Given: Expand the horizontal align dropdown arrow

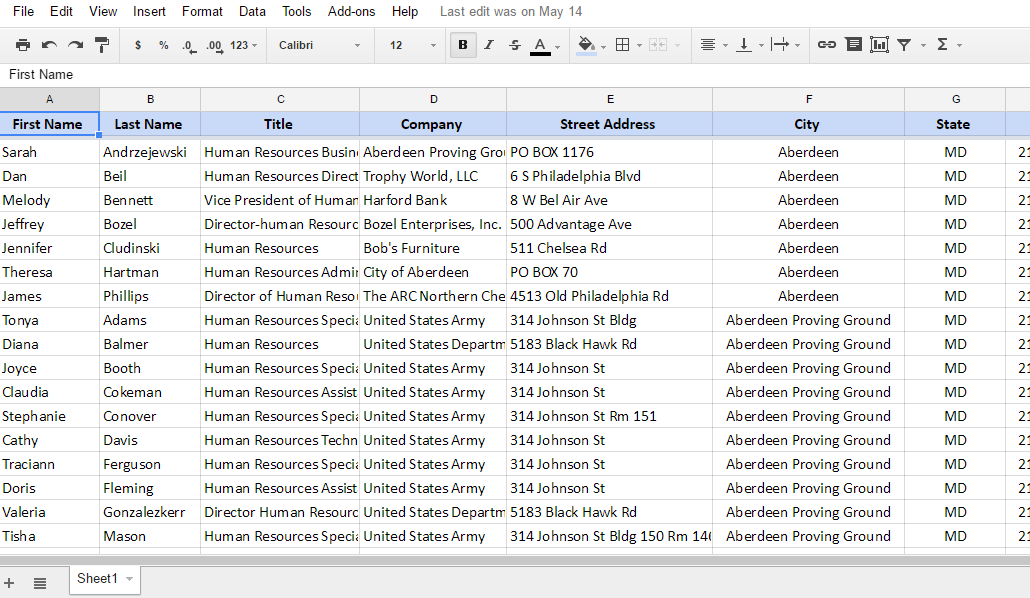Looking at the screenshot, I should click(725, 45).
